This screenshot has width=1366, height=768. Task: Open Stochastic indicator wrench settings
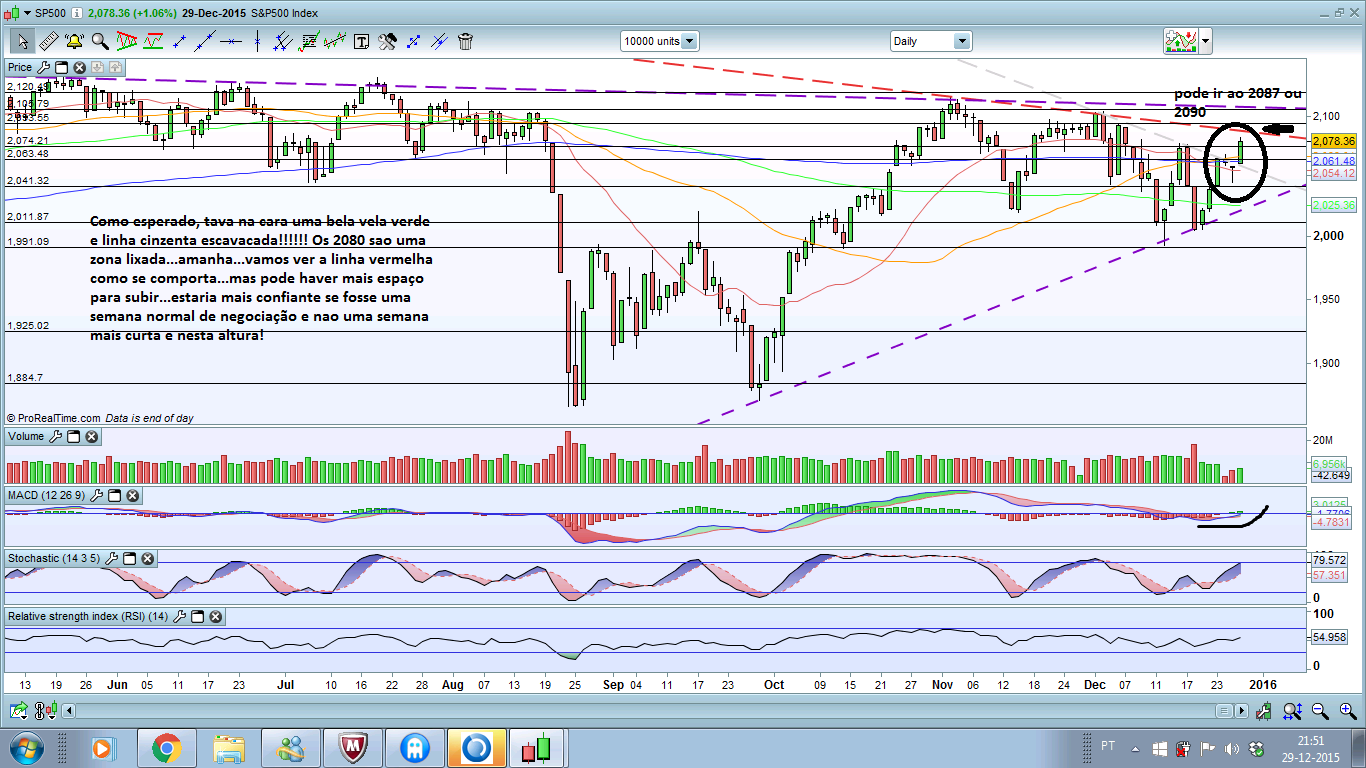[111, 557]
